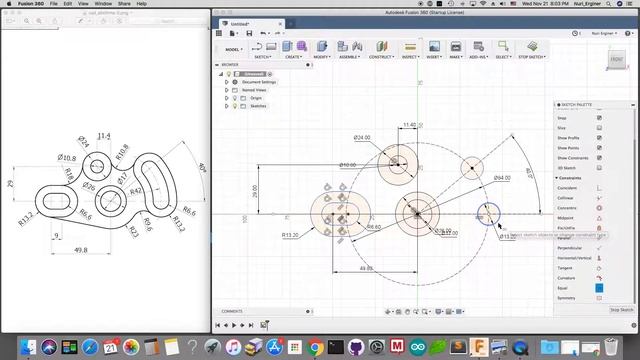
Task: Click the help question mark icon
Action: [x=627, y=33]
